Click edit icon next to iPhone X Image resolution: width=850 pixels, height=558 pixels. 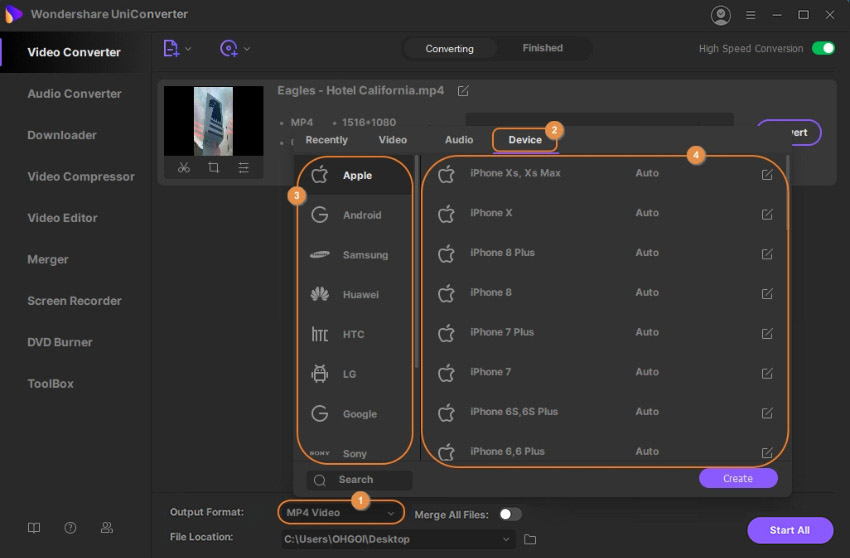pyautogui.click(x=767, y=213)
